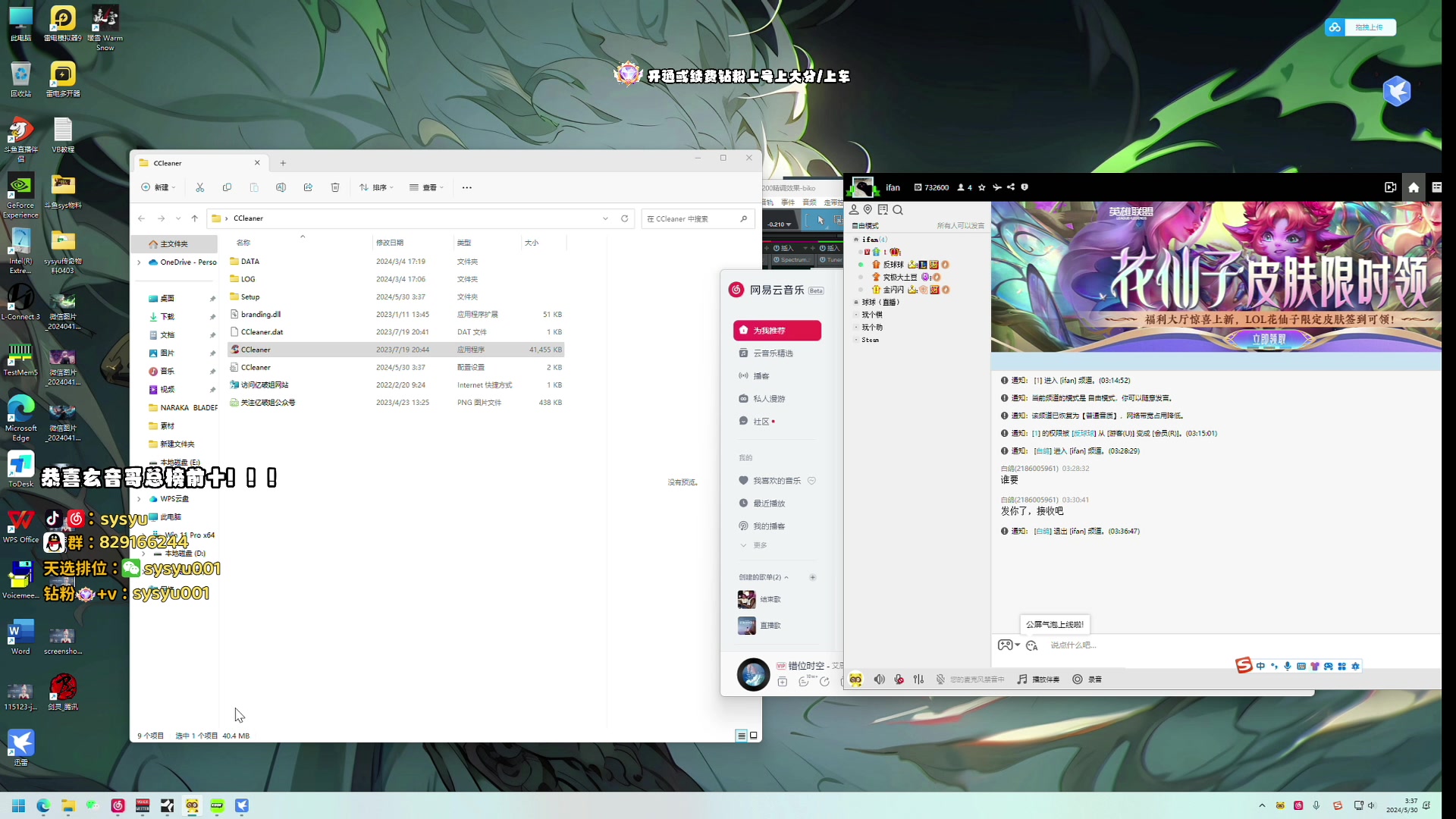
Task: Open the 结束歌 playlist
Action: 761,600
